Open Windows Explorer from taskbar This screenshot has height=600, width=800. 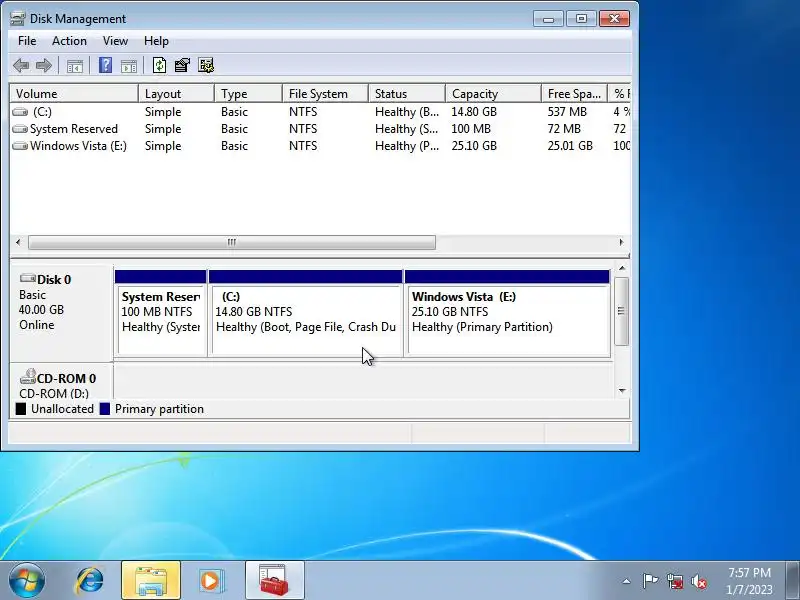coord(151,581)
